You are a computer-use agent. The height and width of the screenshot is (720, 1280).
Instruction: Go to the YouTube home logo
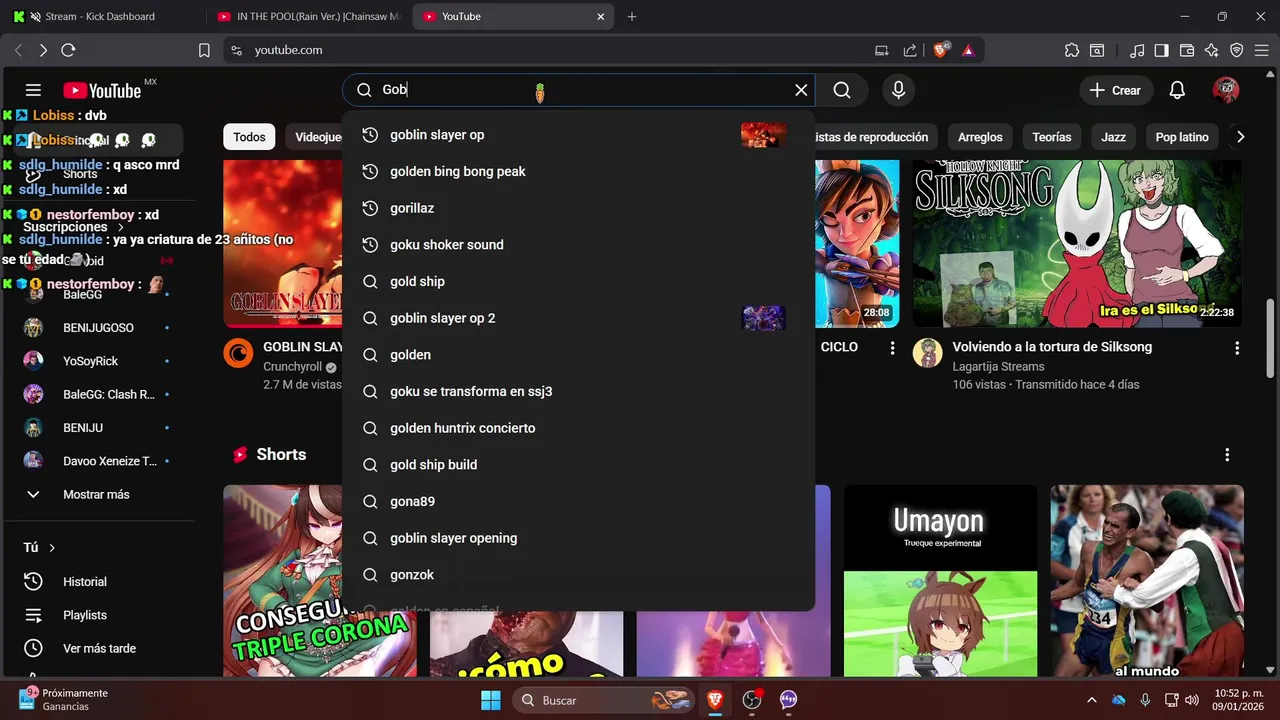click(x=102, y=90)
